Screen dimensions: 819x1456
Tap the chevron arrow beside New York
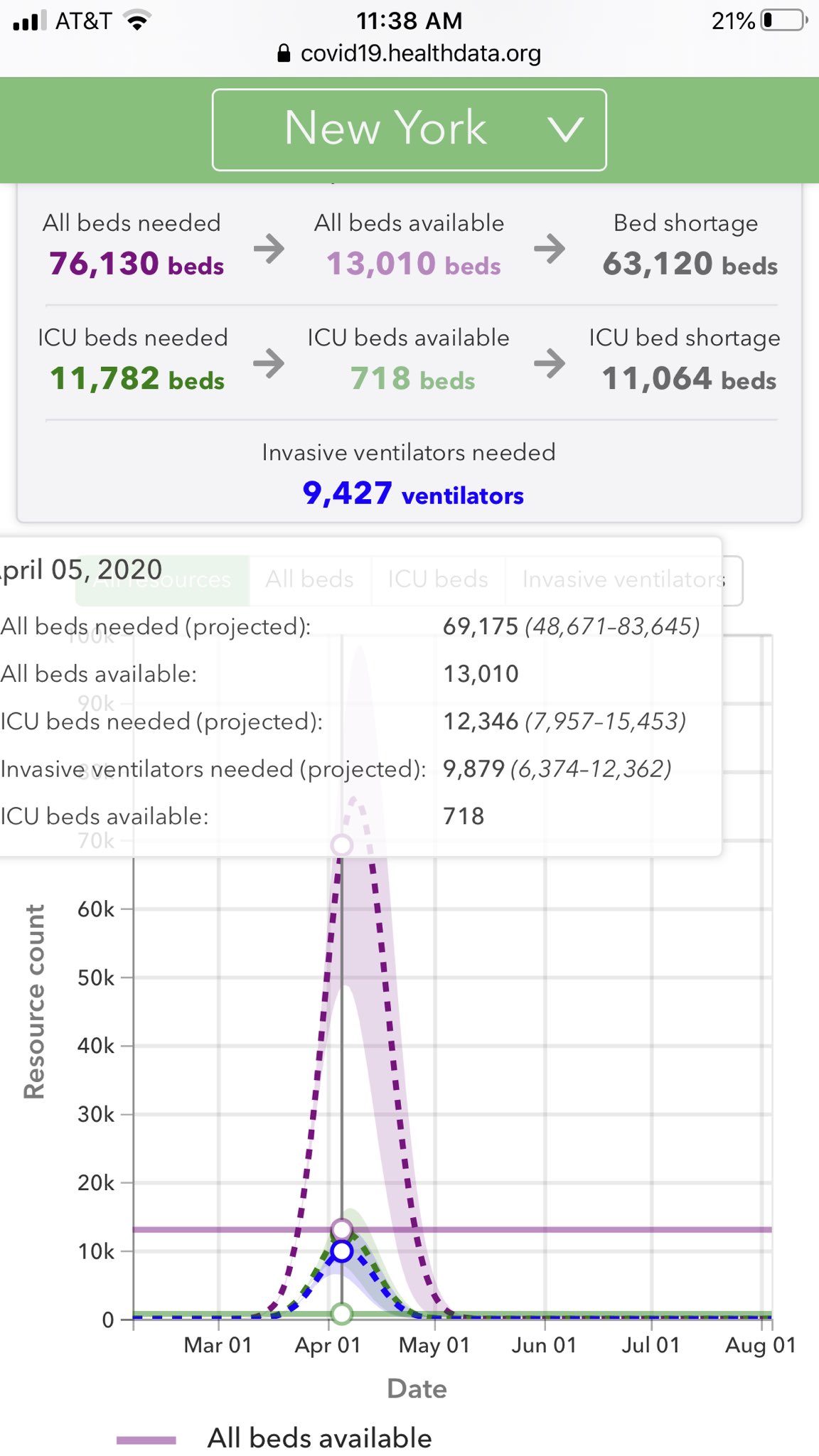pyautogui.click(x=566, y=129)
